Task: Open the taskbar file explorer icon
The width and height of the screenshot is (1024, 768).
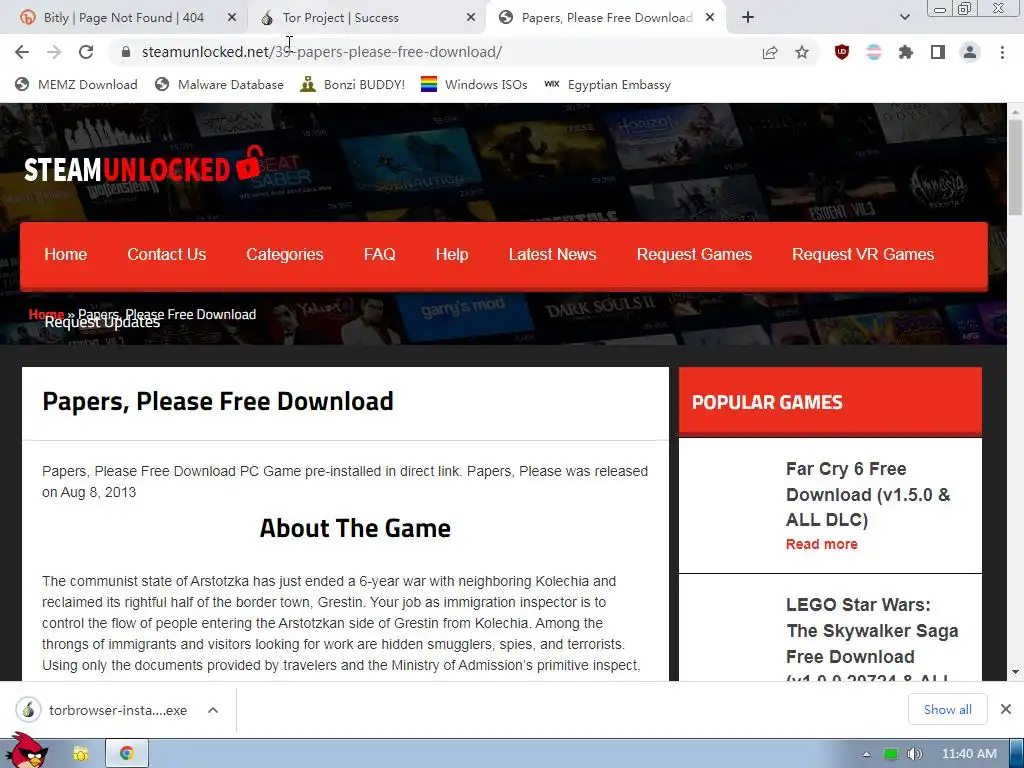Action: pos(81,754)
